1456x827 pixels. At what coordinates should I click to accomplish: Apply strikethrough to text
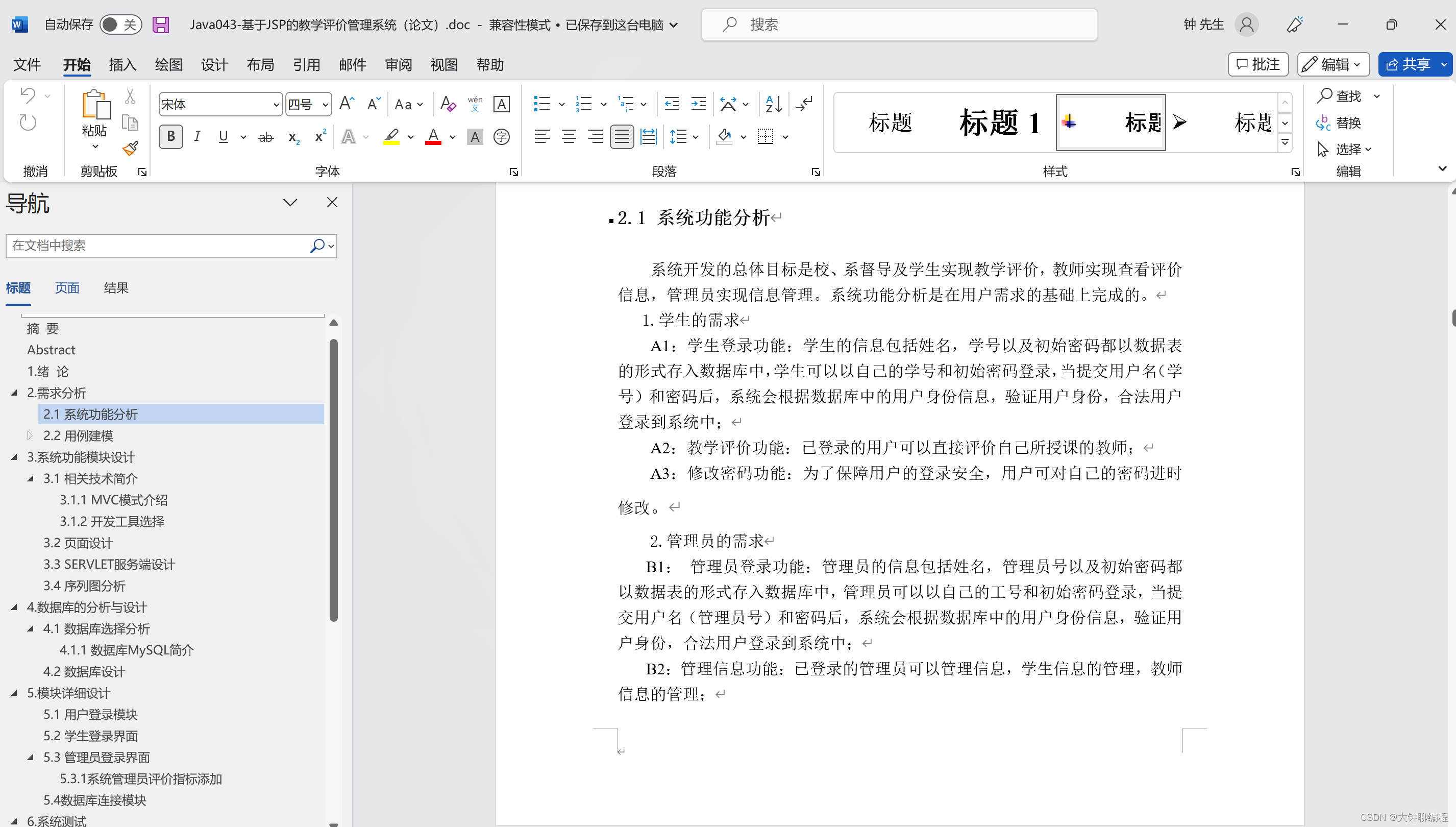[x=265, y=136]
